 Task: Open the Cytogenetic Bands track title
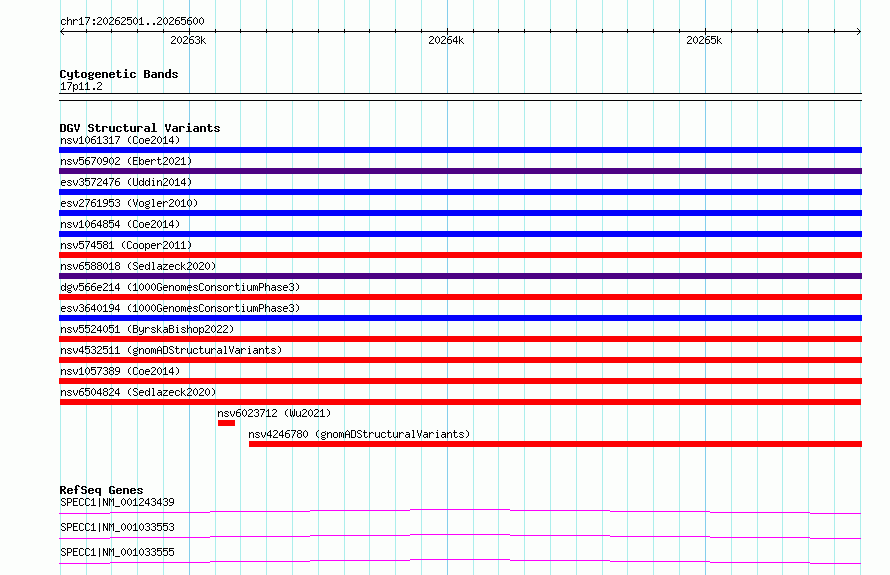pyautogui.click(x=119, y=74)
